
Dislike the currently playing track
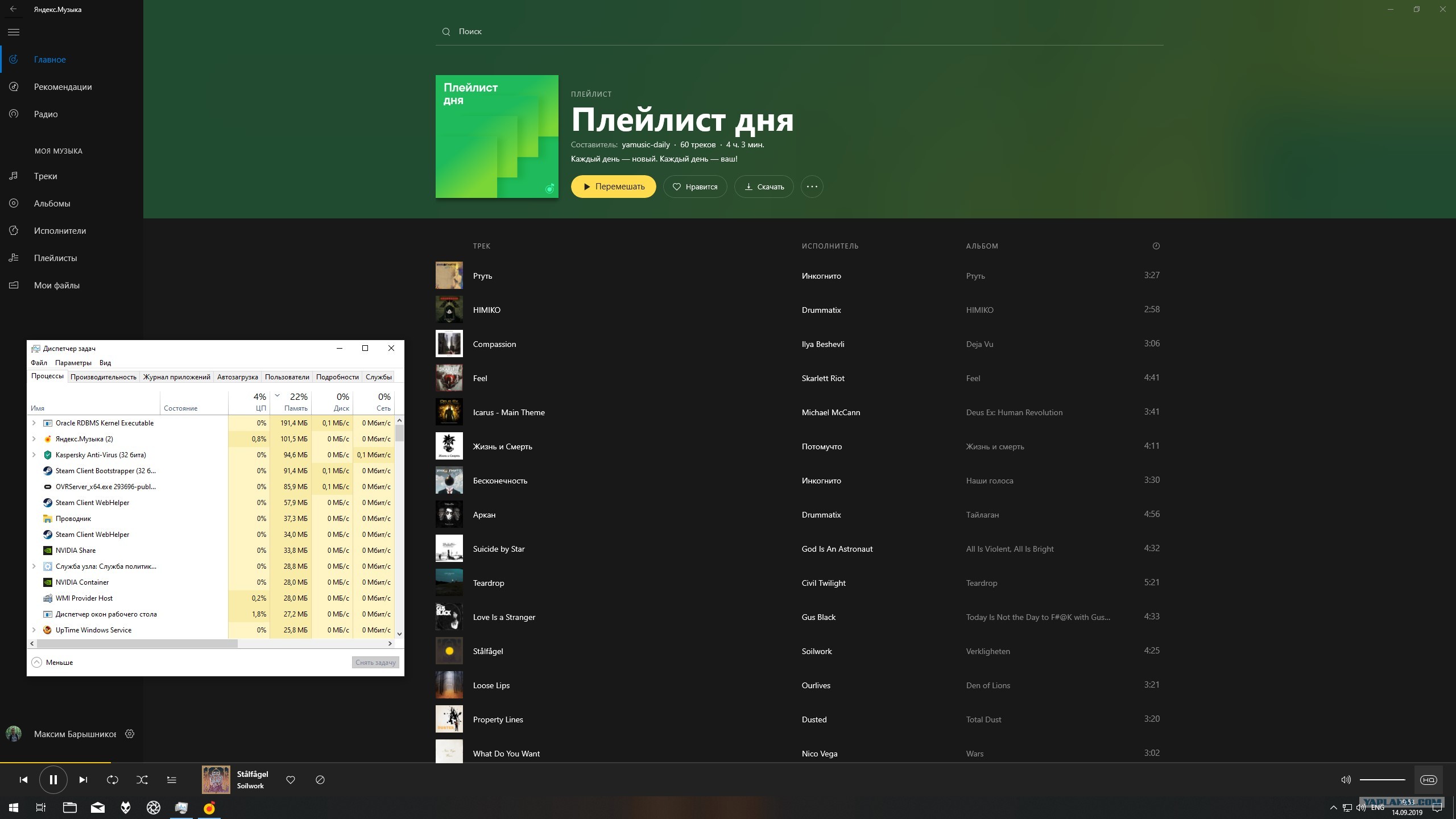(320, 780)
